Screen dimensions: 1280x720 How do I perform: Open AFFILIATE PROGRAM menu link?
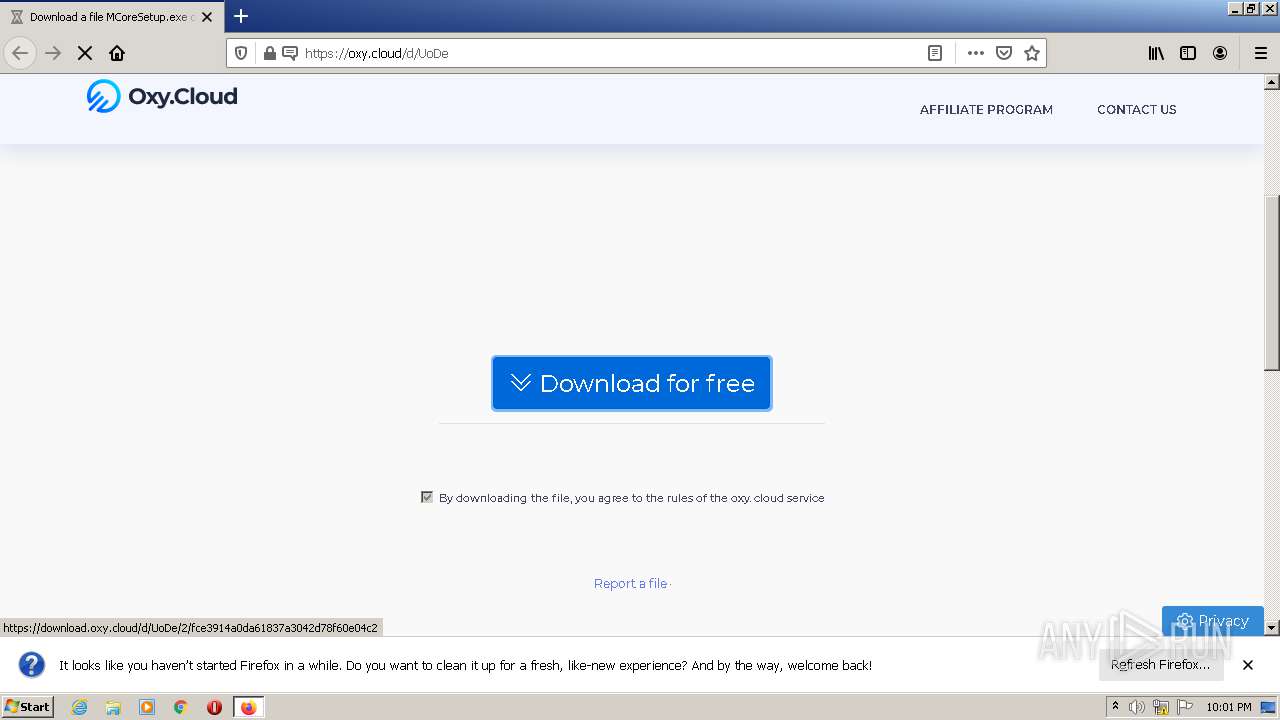[986, 110]
